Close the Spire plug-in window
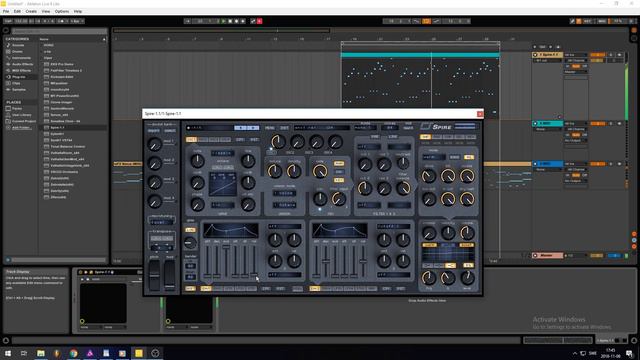Image resolution: width=640 pixels, height=360 pixels. click(x=480, y=113)
